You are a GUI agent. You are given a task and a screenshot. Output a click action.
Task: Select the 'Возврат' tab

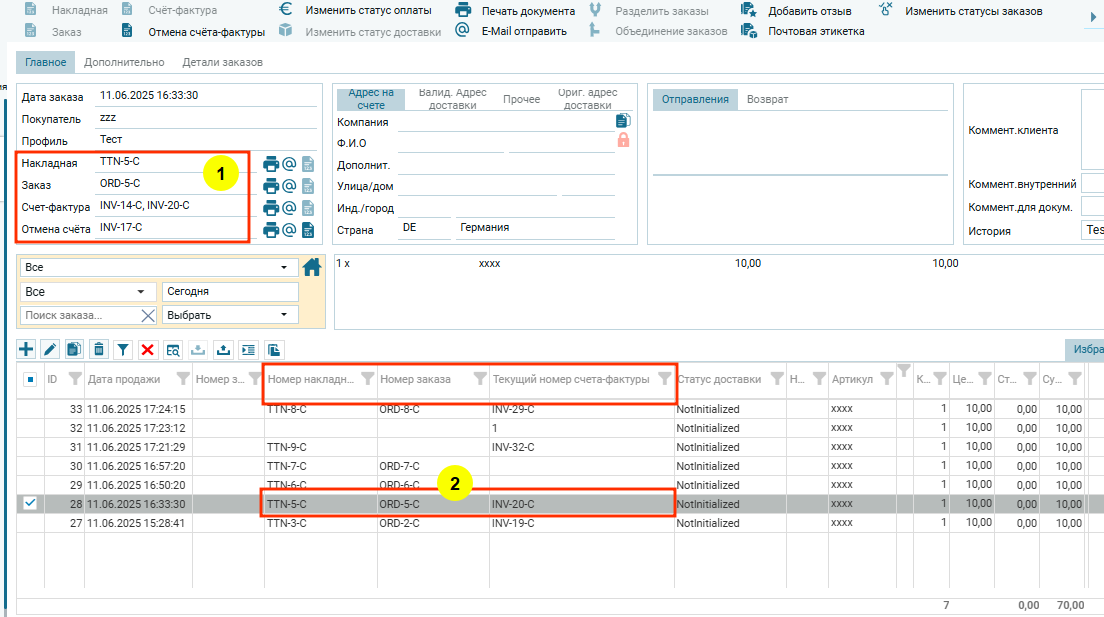click(x=767, y=99)
